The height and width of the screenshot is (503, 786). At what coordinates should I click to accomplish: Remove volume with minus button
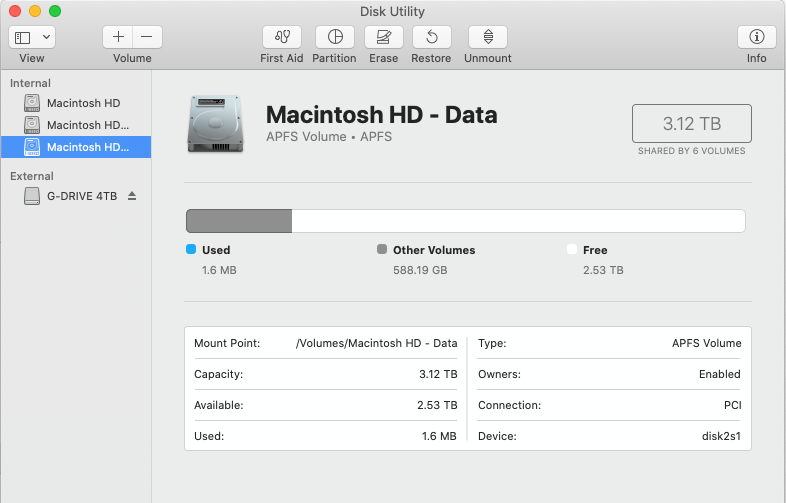[x=147, y=37]
